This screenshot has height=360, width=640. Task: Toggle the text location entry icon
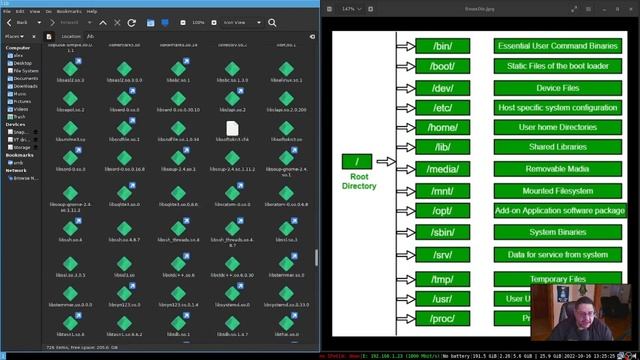click(49, 36)
